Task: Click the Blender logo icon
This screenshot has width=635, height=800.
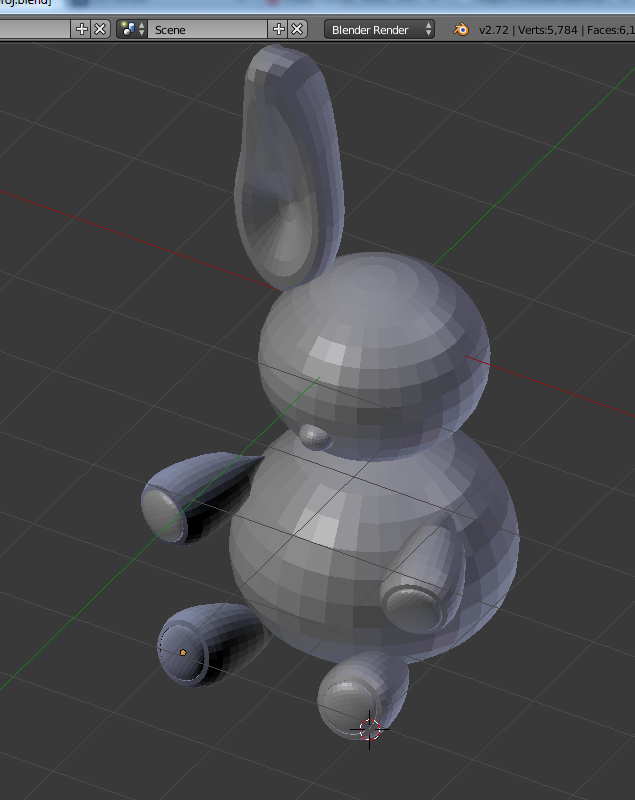Action: point(461,30)
